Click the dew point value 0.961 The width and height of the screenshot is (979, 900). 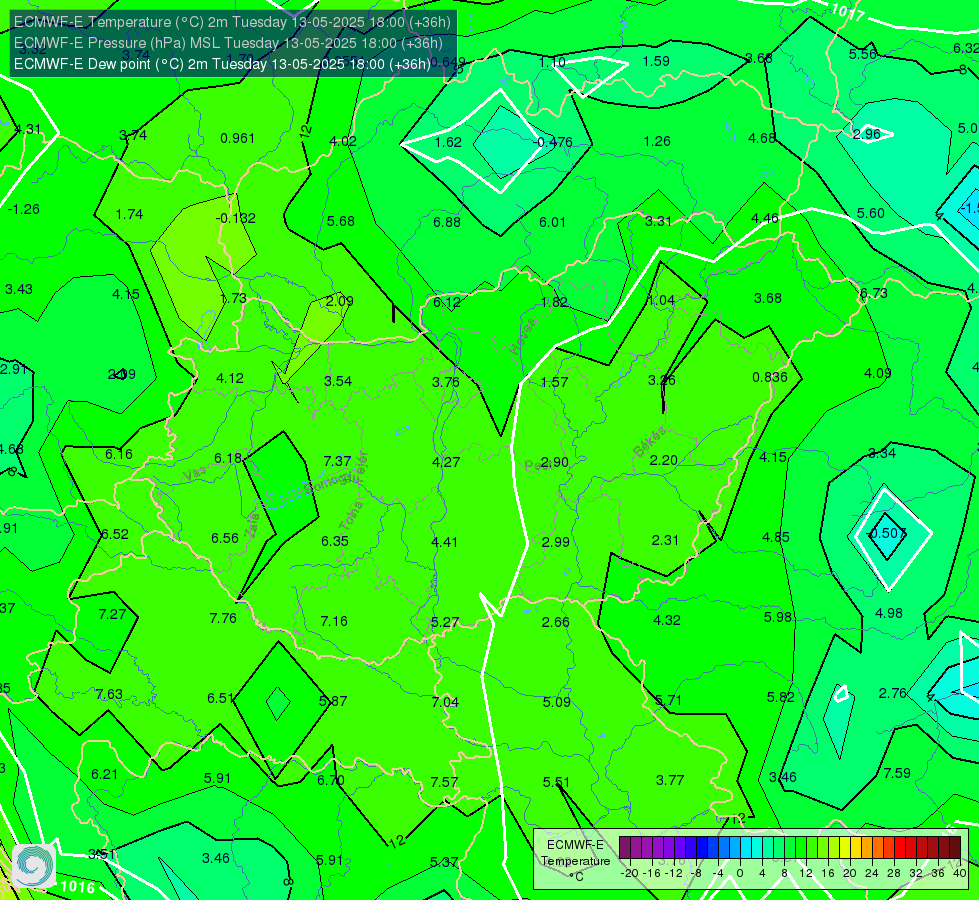click(237, 138)
